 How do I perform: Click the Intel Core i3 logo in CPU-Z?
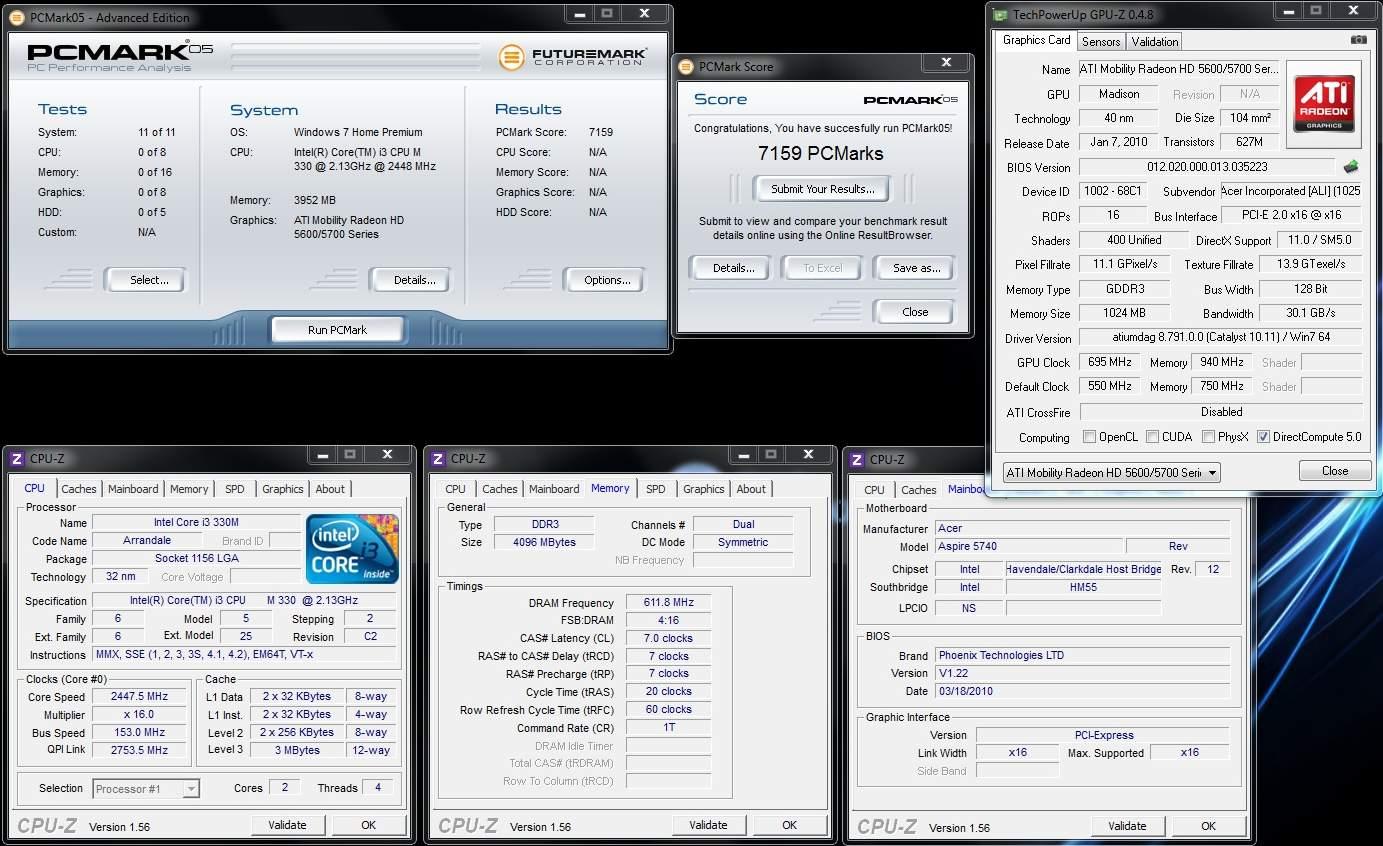(353, 549)
